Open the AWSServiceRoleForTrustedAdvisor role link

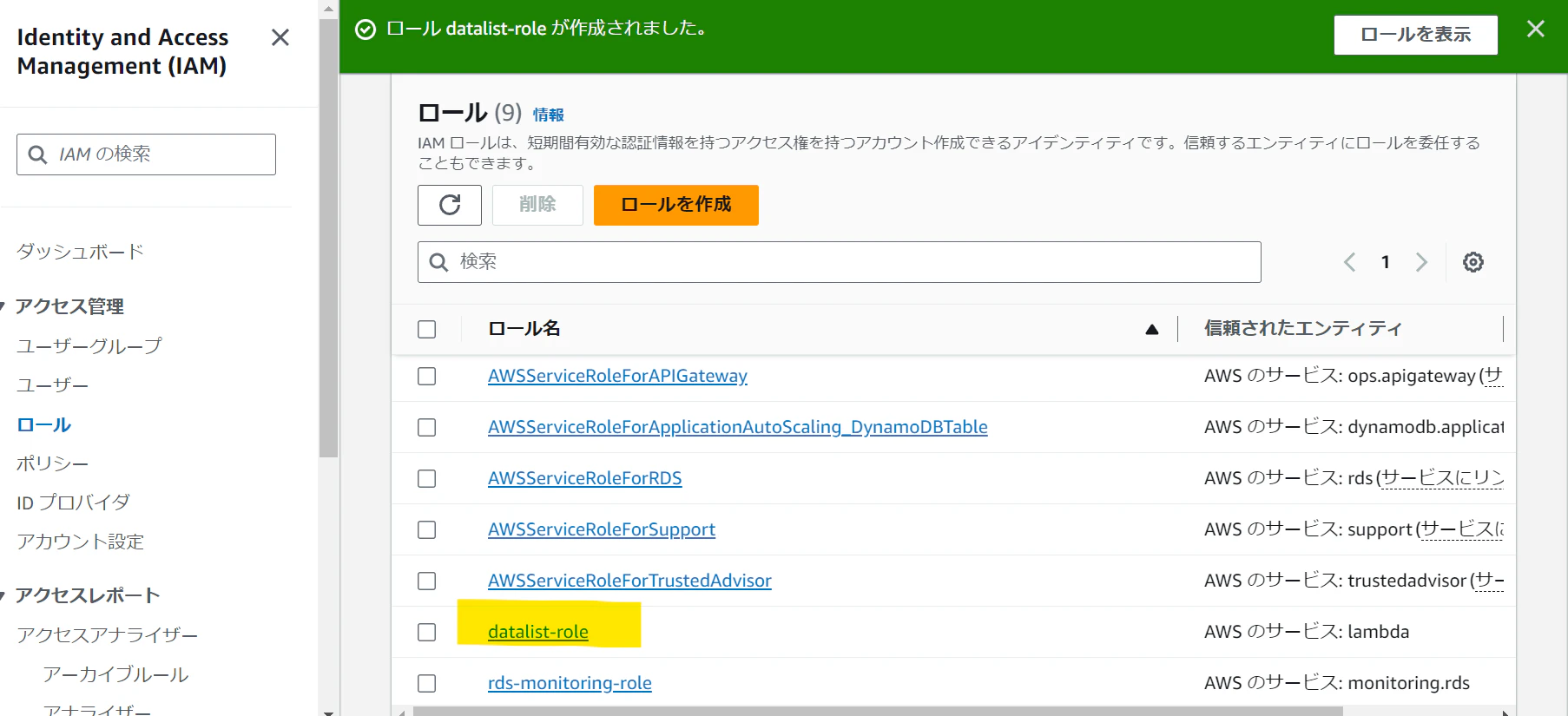[629, 581]
